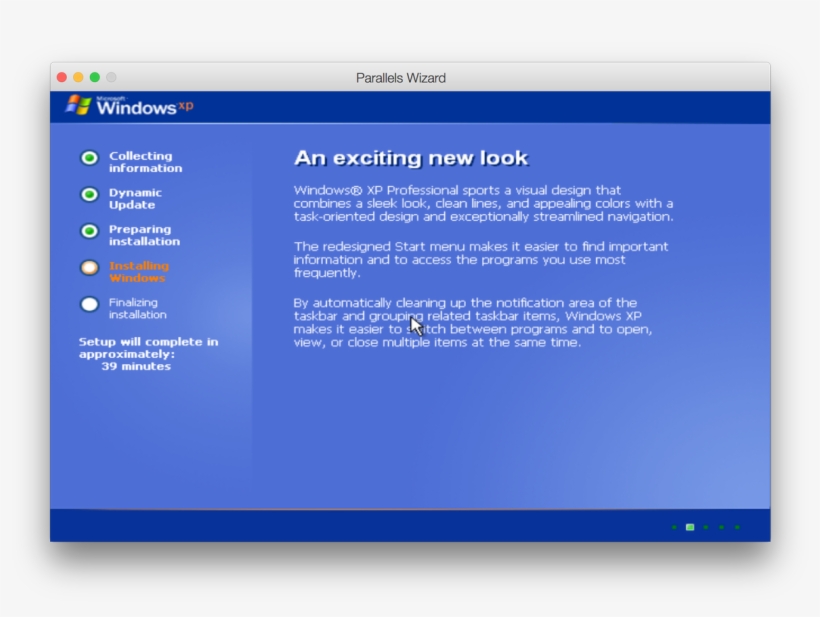Click the 'Preparing installation' label

[x=144, y=235]
